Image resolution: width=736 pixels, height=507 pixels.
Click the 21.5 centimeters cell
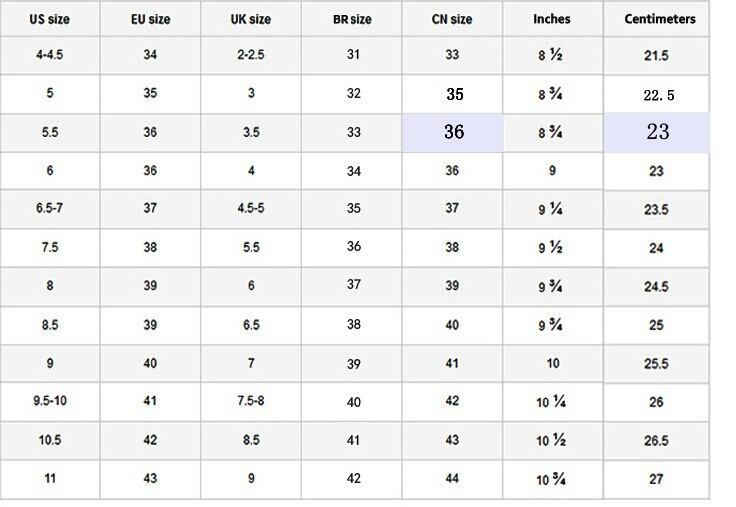click(x=656, y=56)
